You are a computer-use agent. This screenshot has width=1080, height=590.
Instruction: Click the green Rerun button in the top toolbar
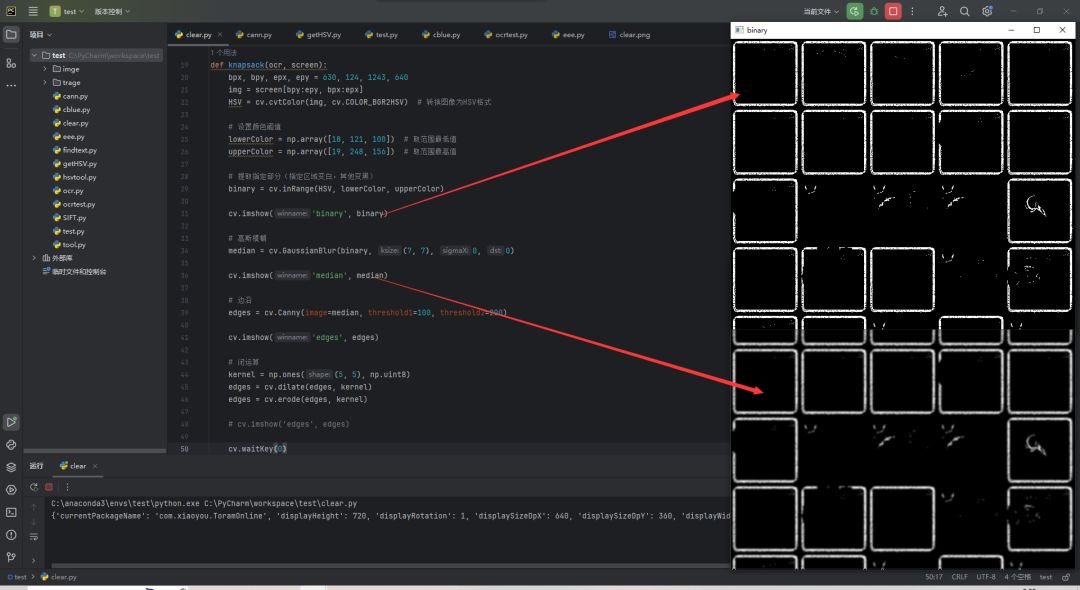[854, 11]
